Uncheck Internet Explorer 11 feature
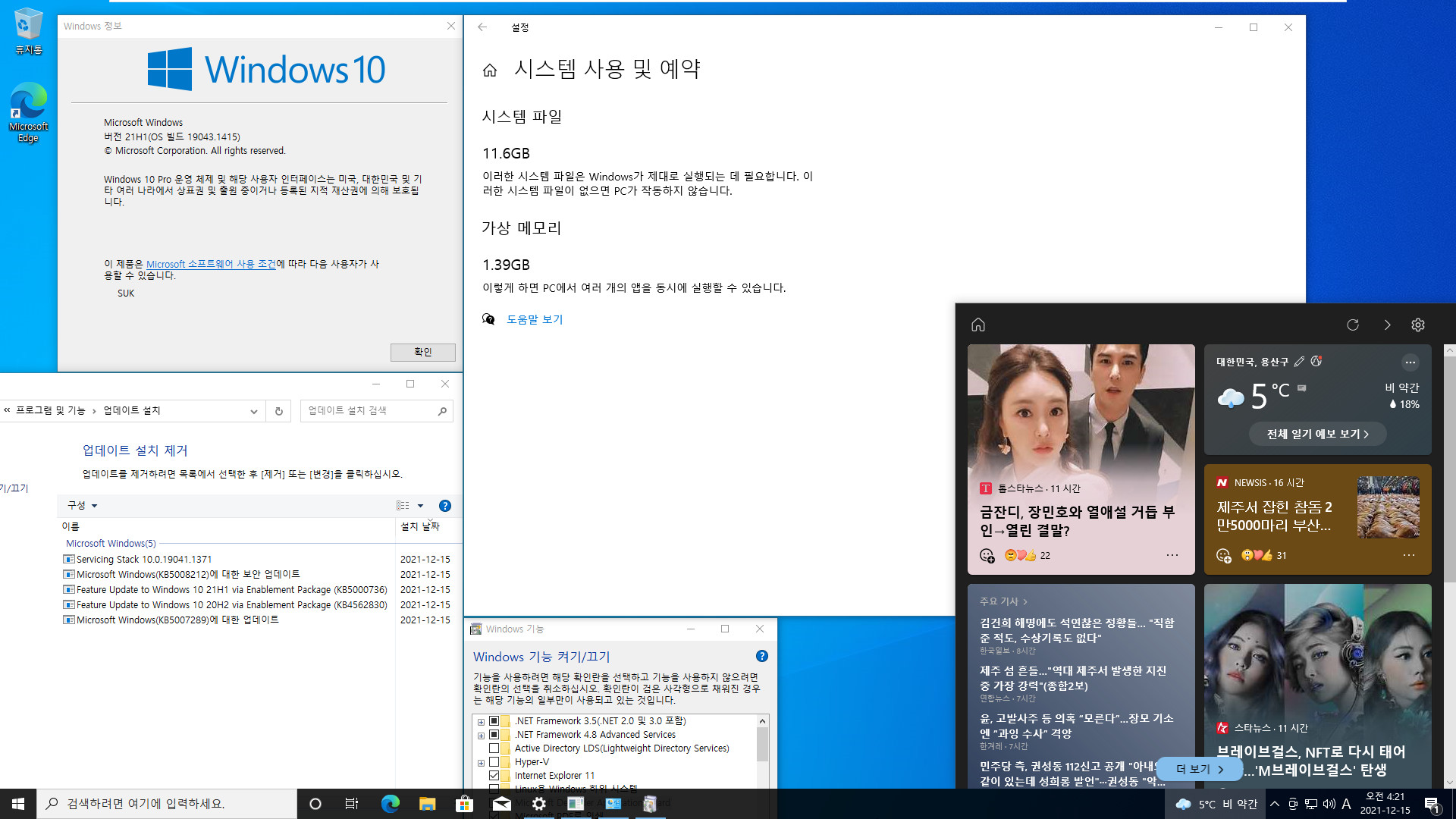1456x819 pixels. (494, 776)
